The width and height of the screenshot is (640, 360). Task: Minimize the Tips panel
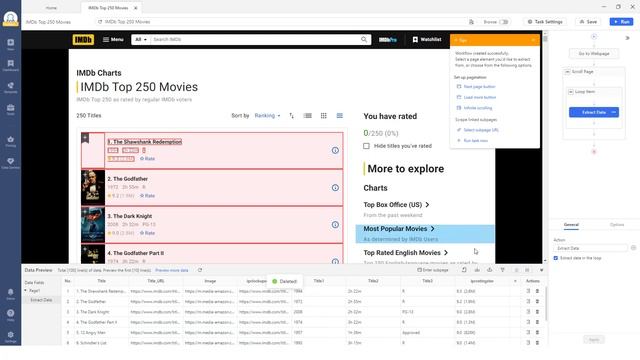(533, 40)
